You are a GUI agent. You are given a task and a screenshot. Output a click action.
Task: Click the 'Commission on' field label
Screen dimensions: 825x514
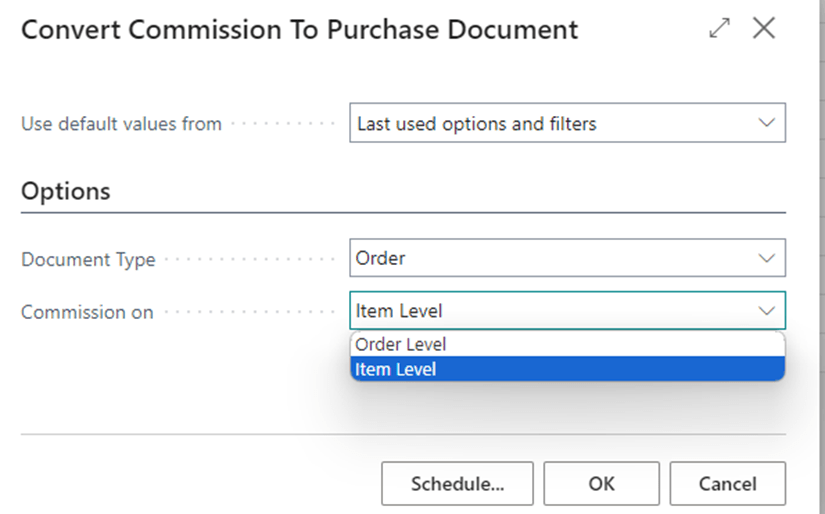(x=87, y=312)
